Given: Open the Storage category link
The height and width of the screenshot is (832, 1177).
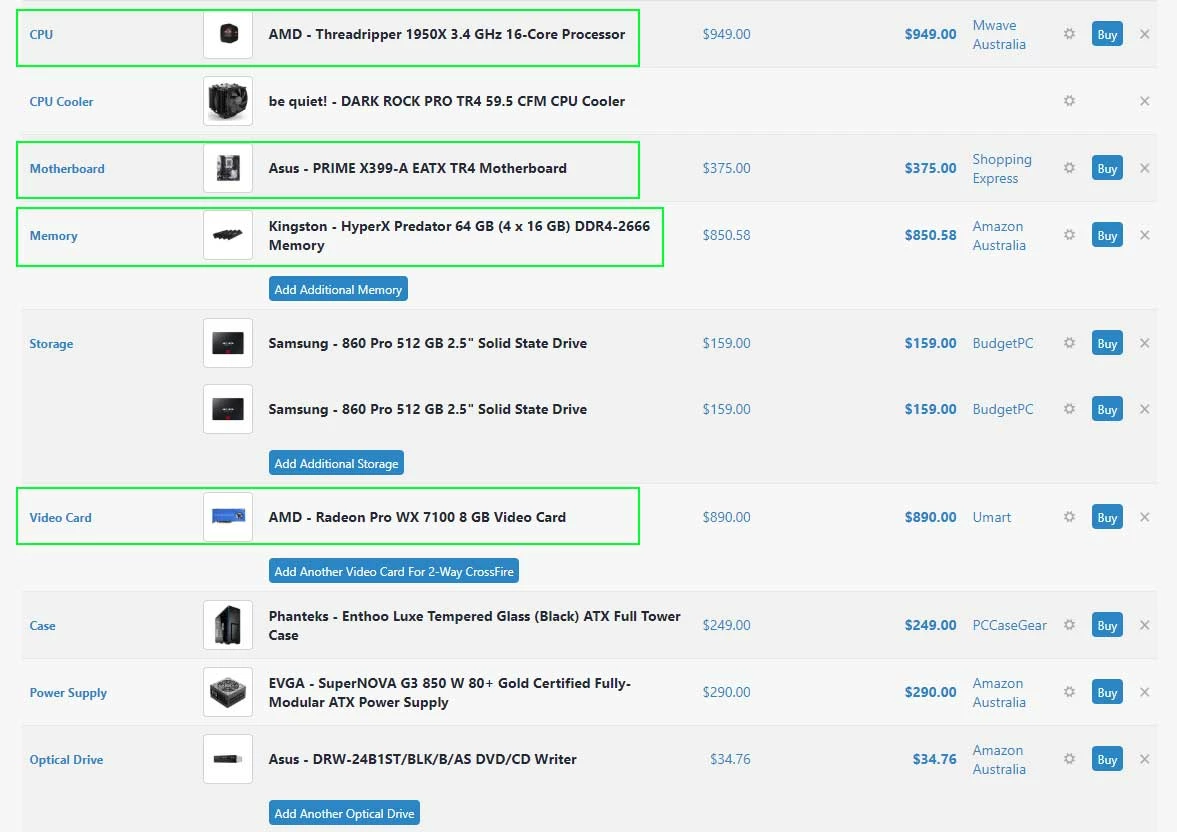Looking at the screenshot, I should 51,343.
